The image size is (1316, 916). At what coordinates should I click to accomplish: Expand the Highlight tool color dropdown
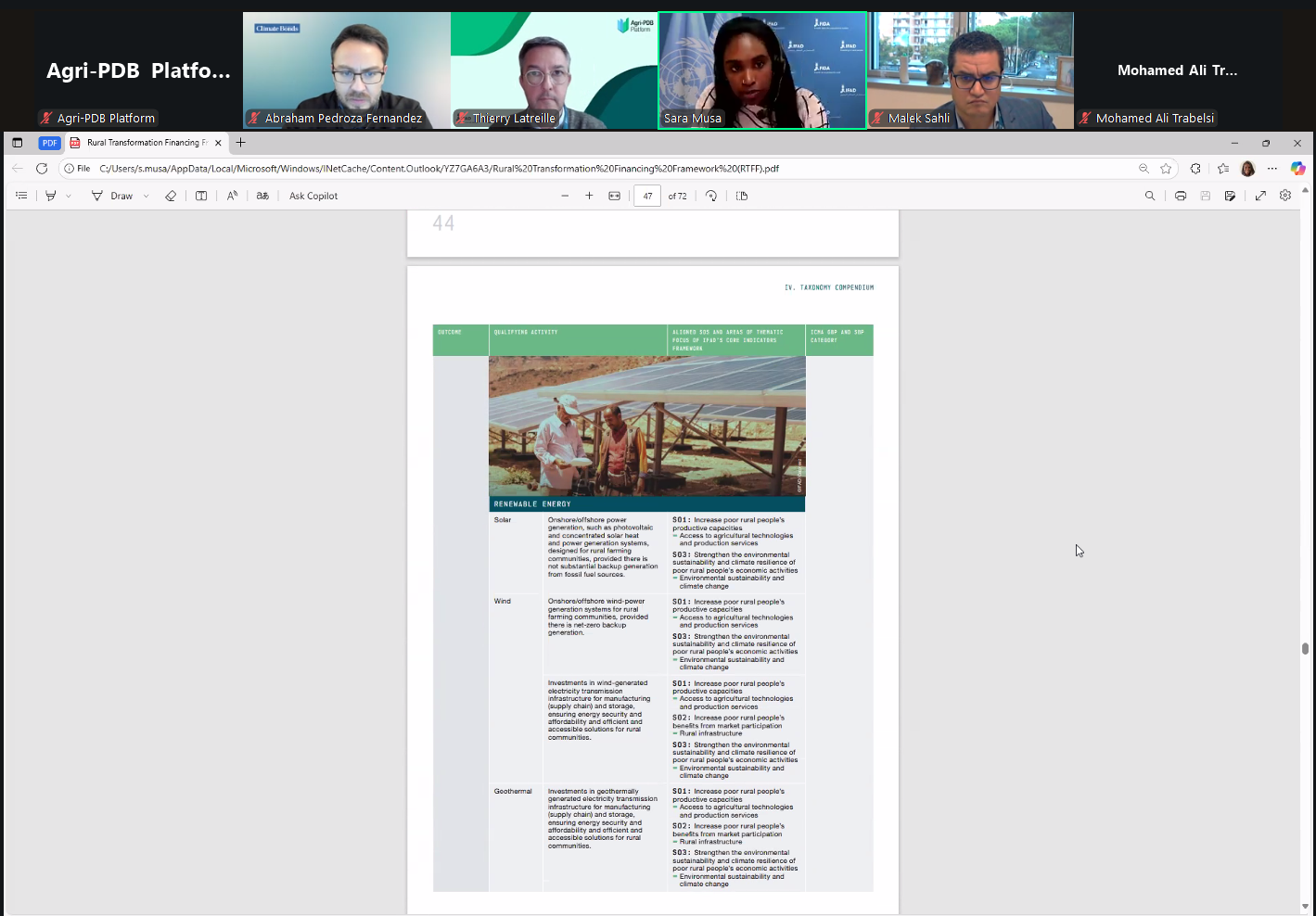(69, 197)
